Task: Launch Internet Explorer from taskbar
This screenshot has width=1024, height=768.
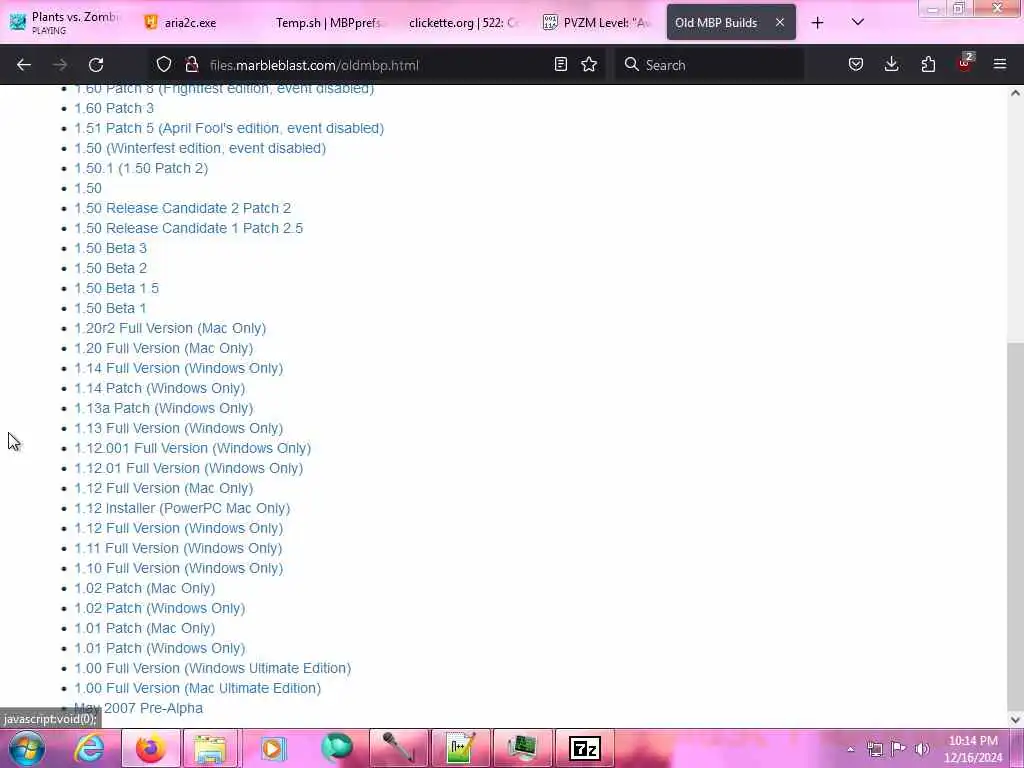Action: tap(89, 748)
